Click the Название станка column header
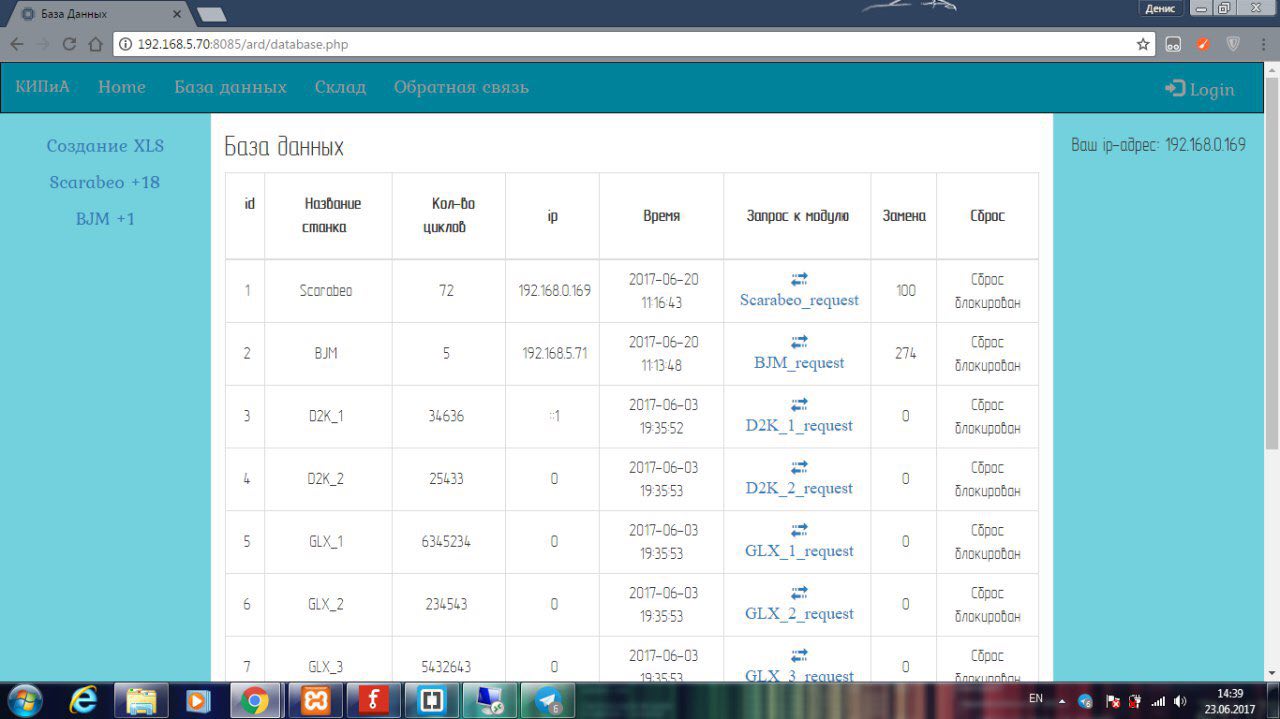 (328, 215)
